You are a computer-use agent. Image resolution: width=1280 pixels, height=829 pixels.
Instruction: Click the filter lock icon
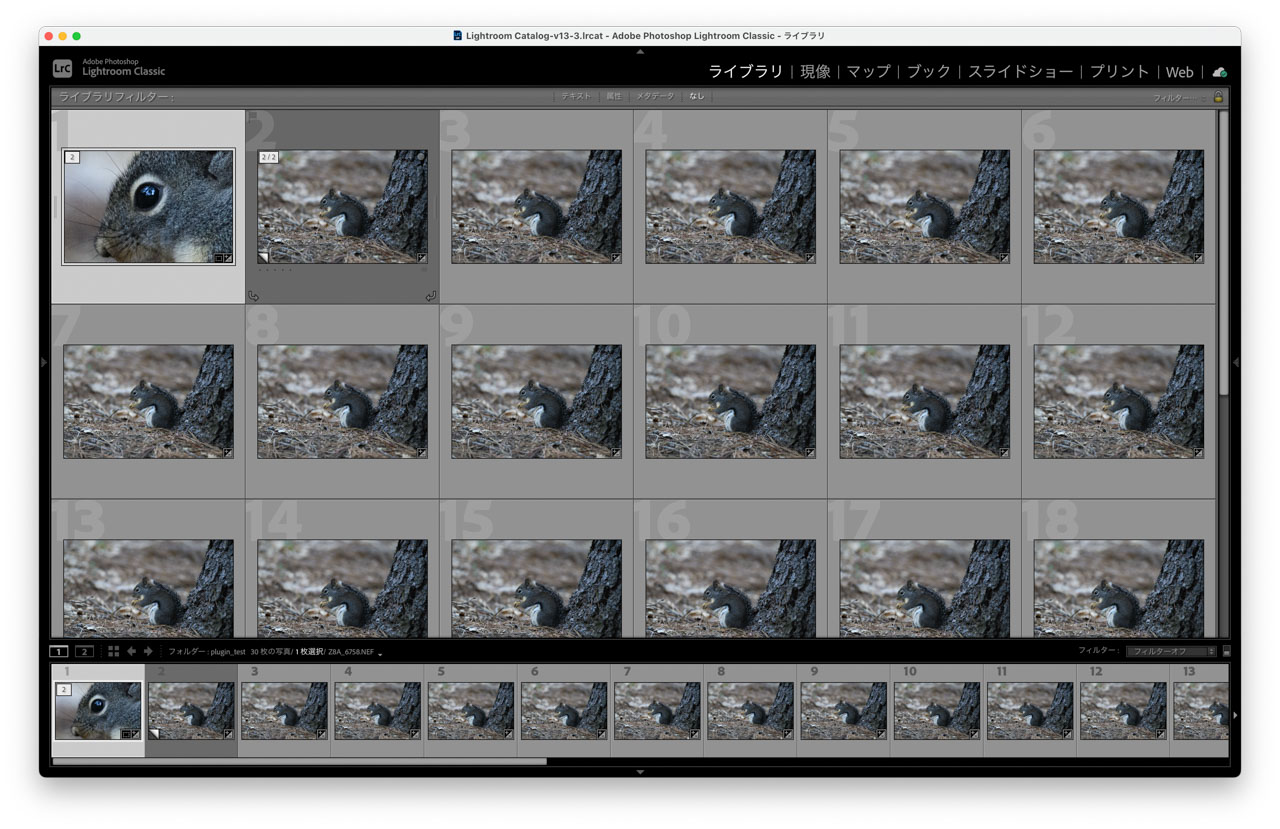point(1218,97)
